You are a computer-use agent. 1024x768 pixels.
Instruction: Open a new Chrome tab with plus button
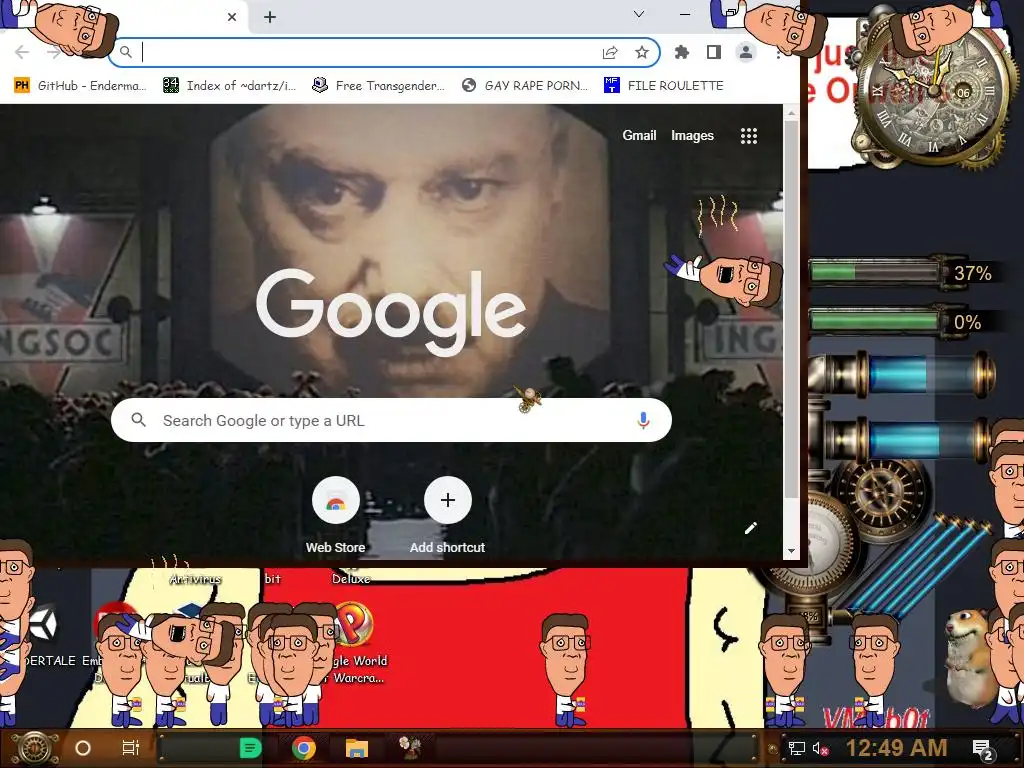click(x=270, y=17)
